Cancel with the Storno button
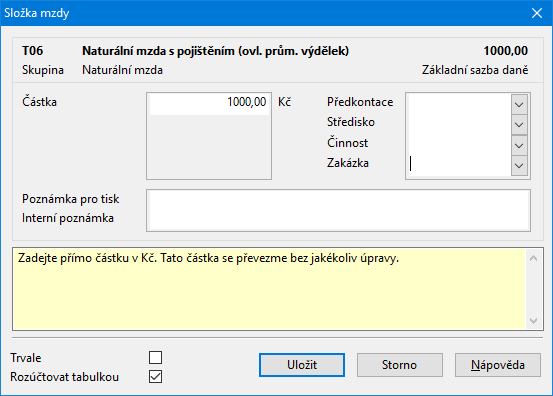 400,365
